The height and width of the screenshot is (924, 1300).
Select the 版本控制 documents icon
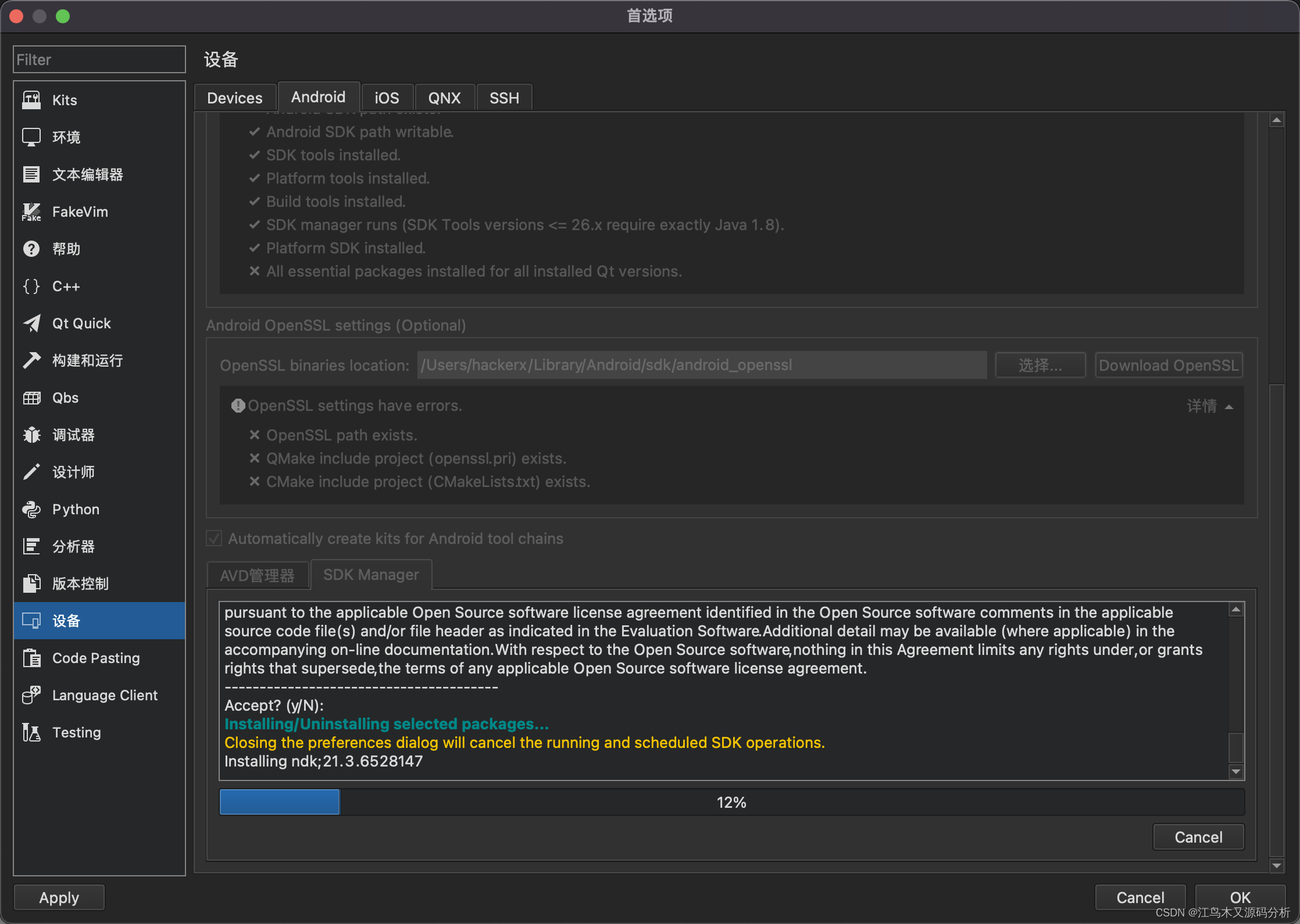[31, 583]
